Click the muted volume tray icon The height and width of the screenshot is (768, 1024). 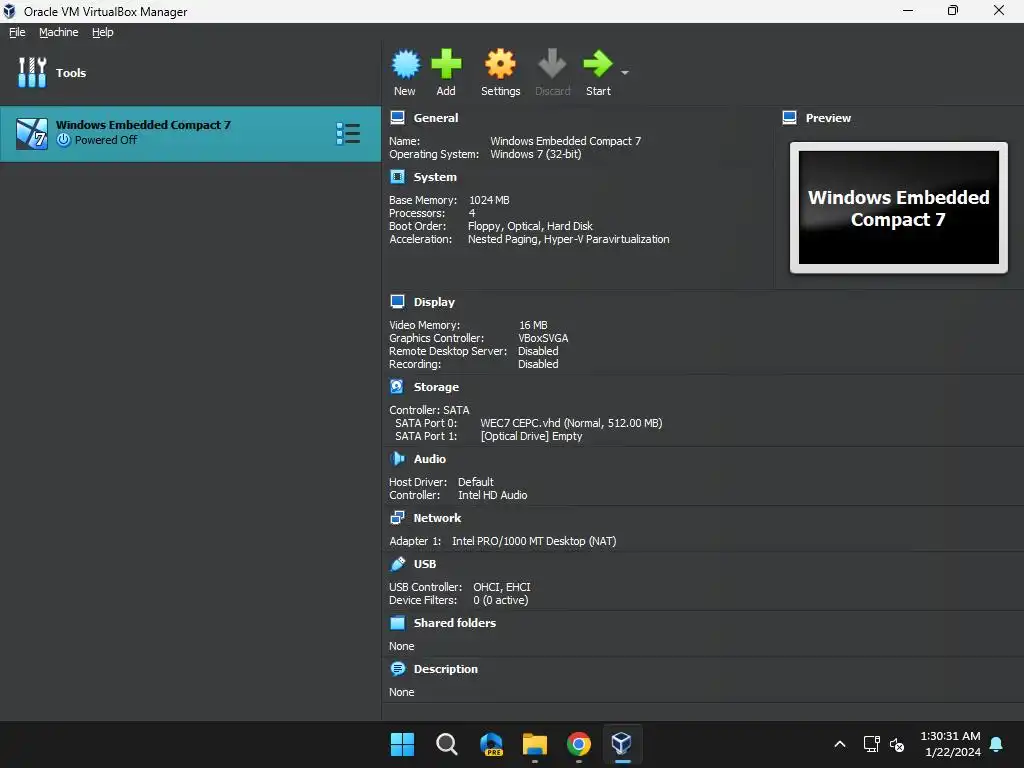click(897, 744)
